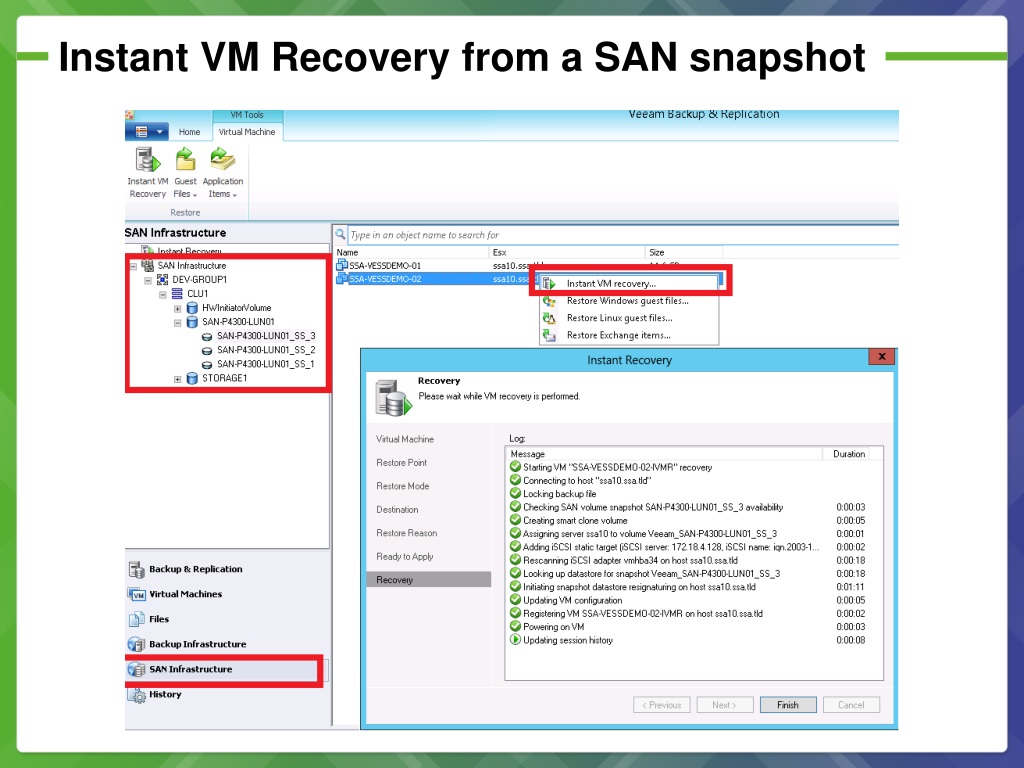Select VM row SSA-VESSDEMO-02
1024x768 pixels.
385,279
